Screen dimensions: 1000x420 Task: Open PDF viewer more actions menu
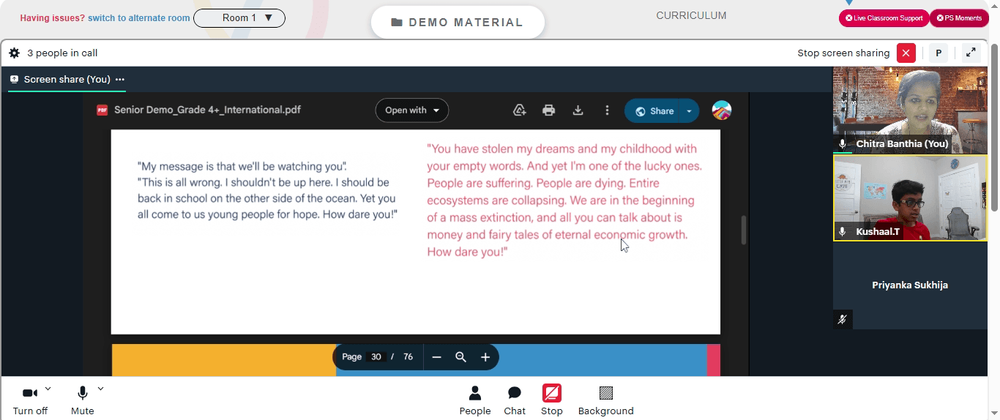[607, 110]
